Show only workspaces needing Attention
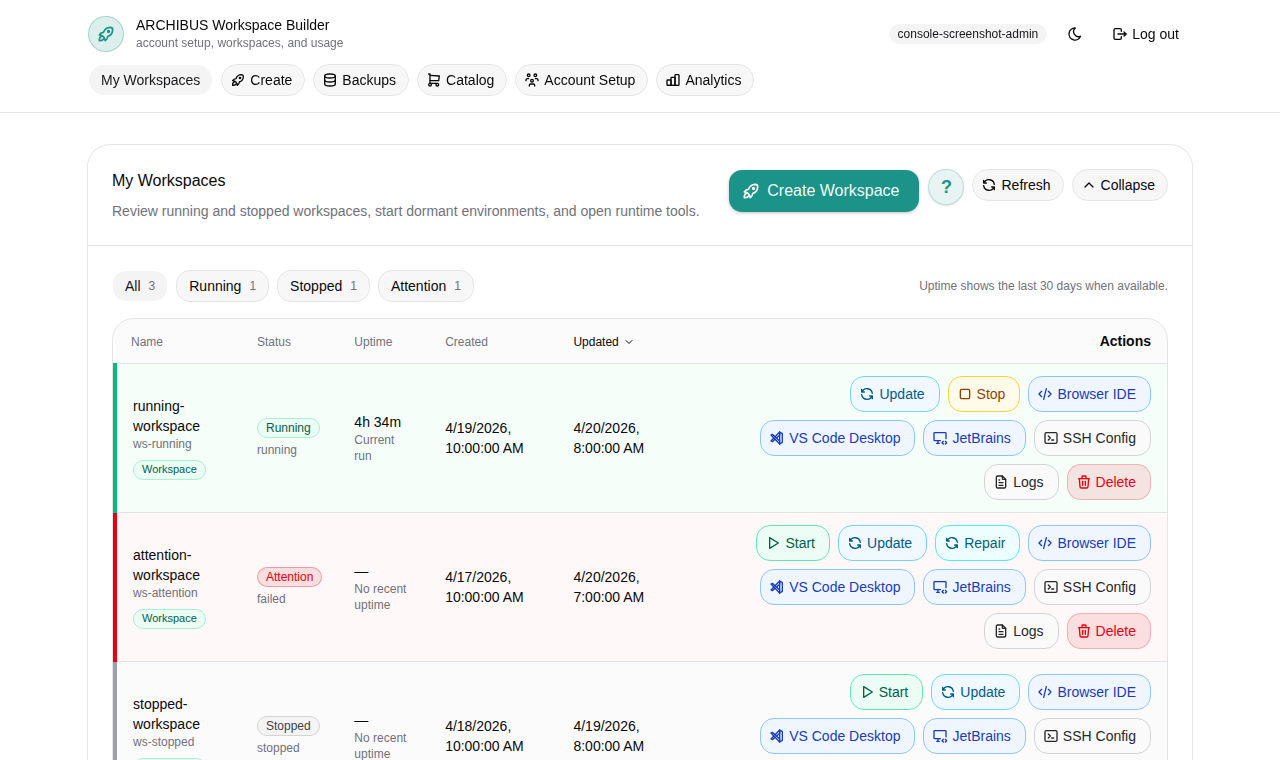Image resolution: width=1280 pixels, height=760 pixels. (x=425, y=286)
